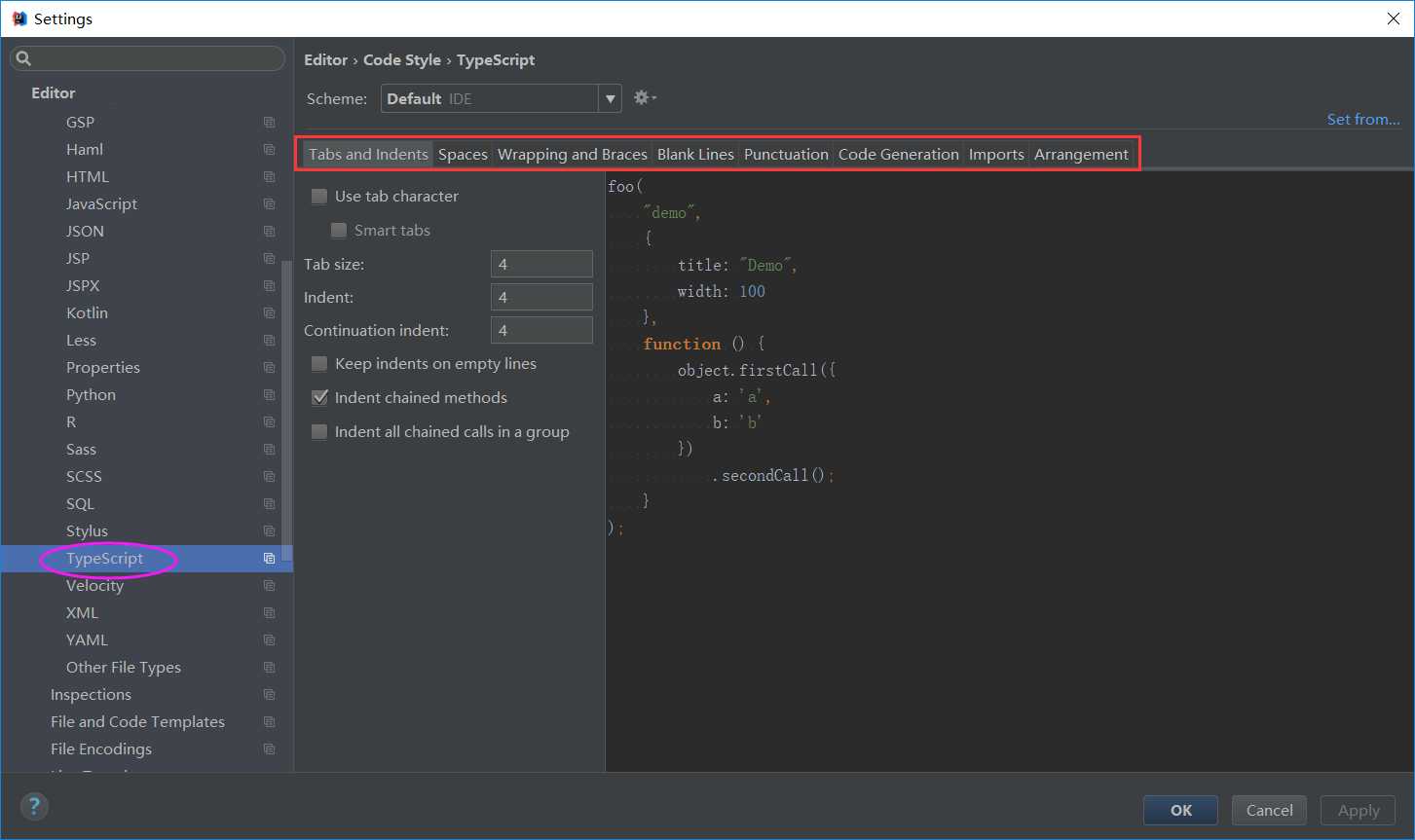Open the Tabs and Indents tab
Image resolution: width=1415 pixels, height=840 pixels.
point(368,154)
